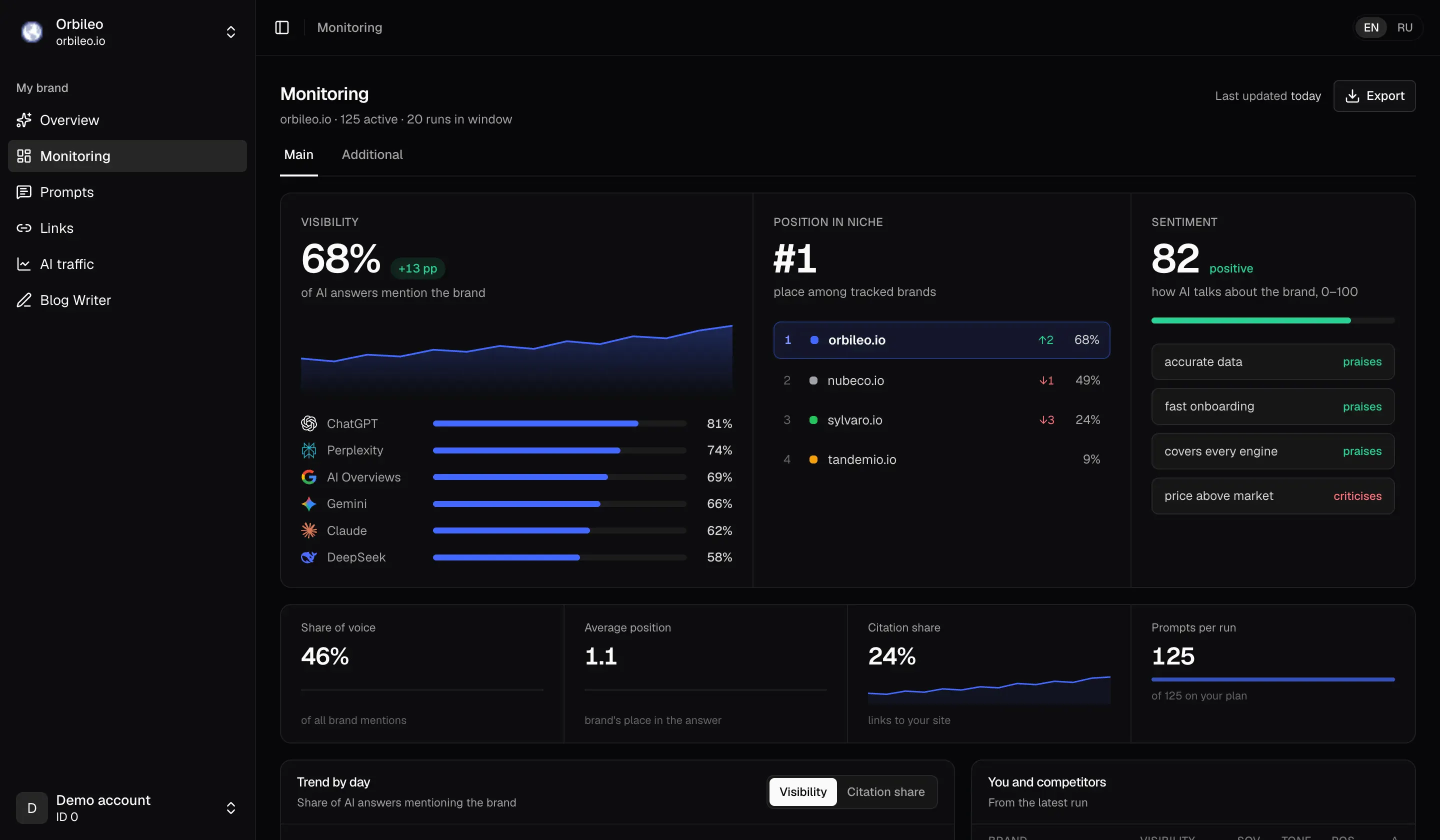The image size is (1440, 840).
Task: Click the AI traffic chart icon
Action: [23, 264]
